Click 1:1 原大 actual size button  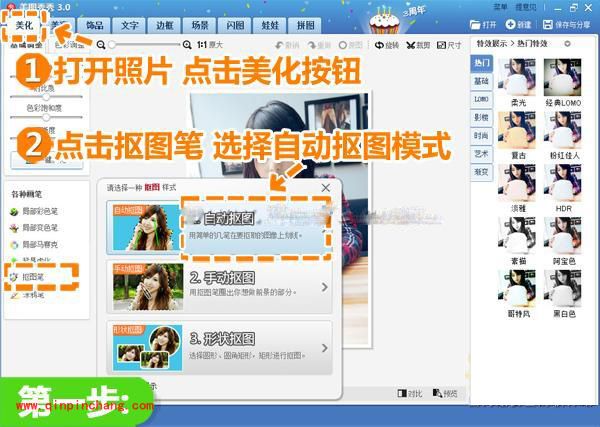click(209, 45)
